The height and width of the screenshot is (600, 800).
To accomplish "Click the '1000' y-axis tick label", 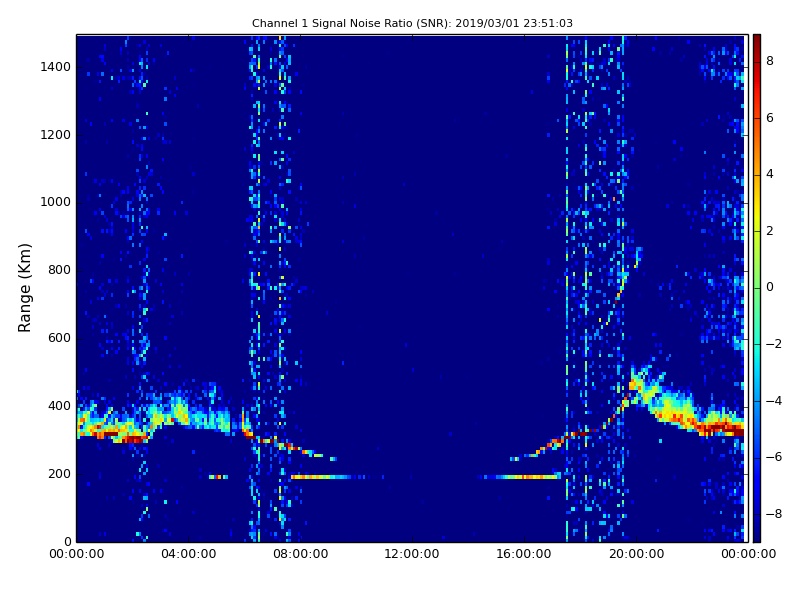I will coord(55,202).
